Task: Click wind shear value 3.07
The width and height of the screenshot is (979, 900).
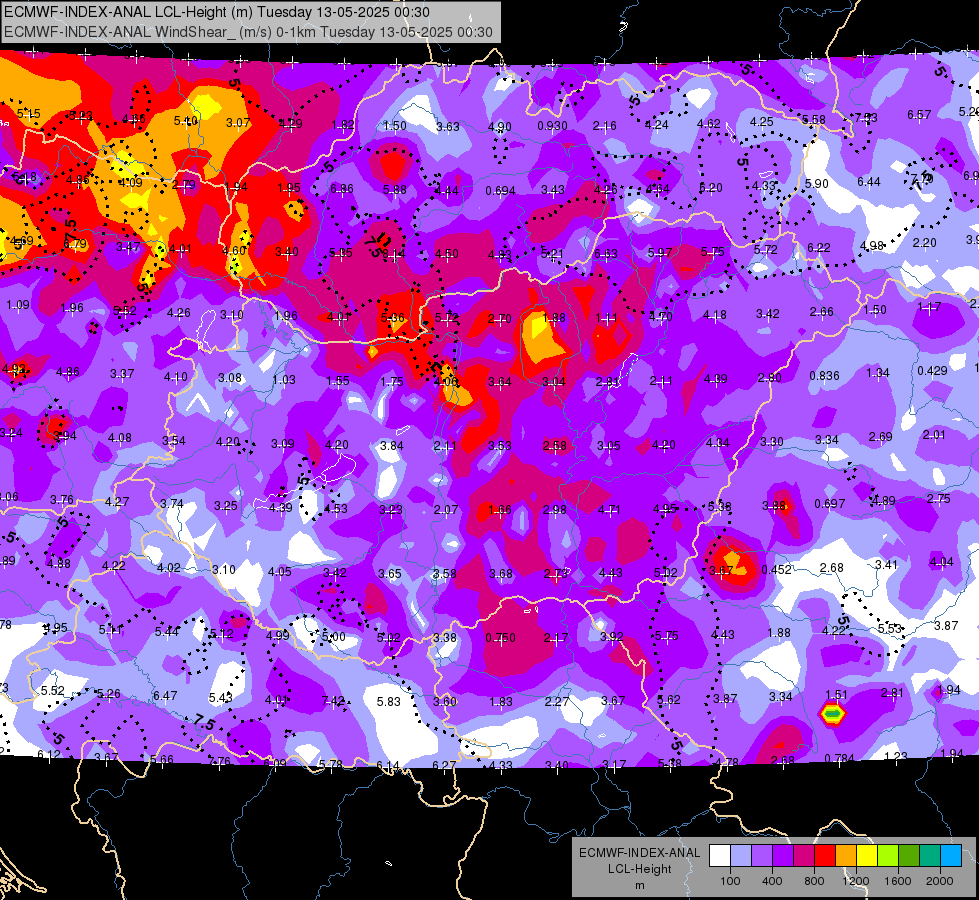Action: (238, 122)
